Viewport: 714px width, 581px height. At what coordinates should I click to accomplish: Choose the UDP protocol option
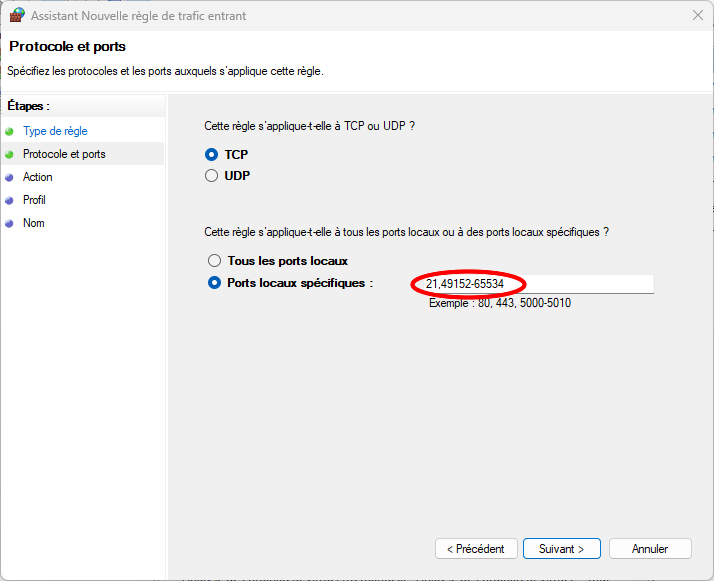pyautogui.click(x=212, y=176)
